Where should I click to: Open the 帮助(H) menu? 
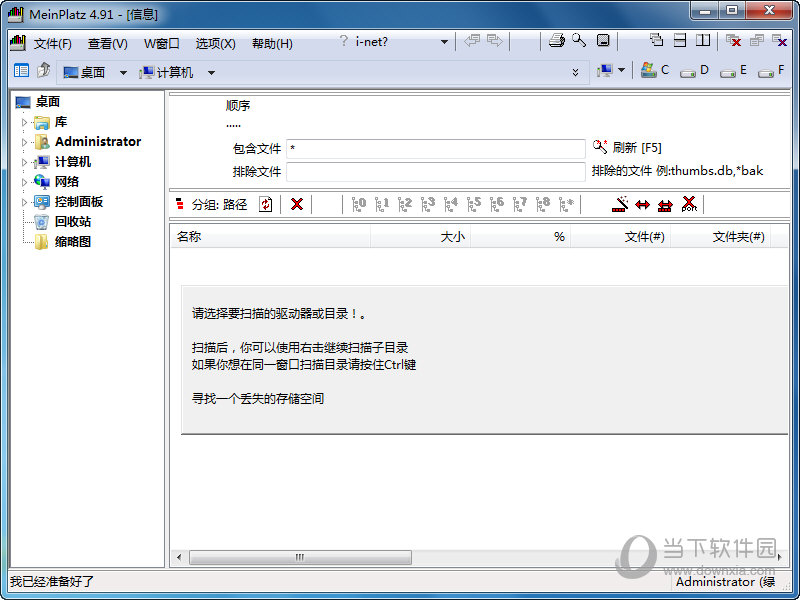tap(272, 44)
